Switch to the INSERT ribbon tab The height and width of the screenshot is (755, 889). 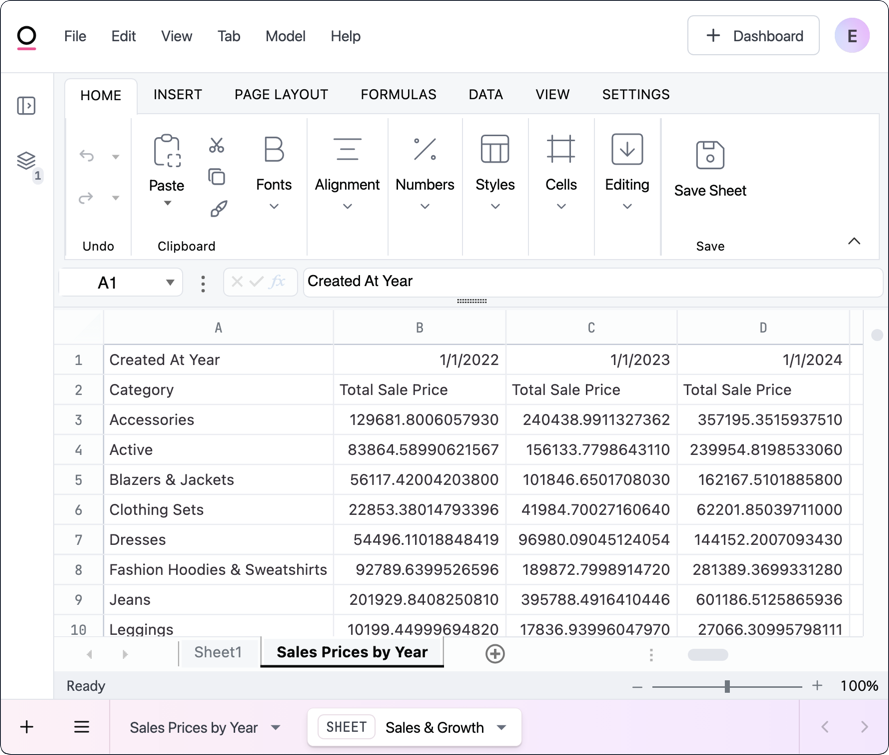pos(177,94)
